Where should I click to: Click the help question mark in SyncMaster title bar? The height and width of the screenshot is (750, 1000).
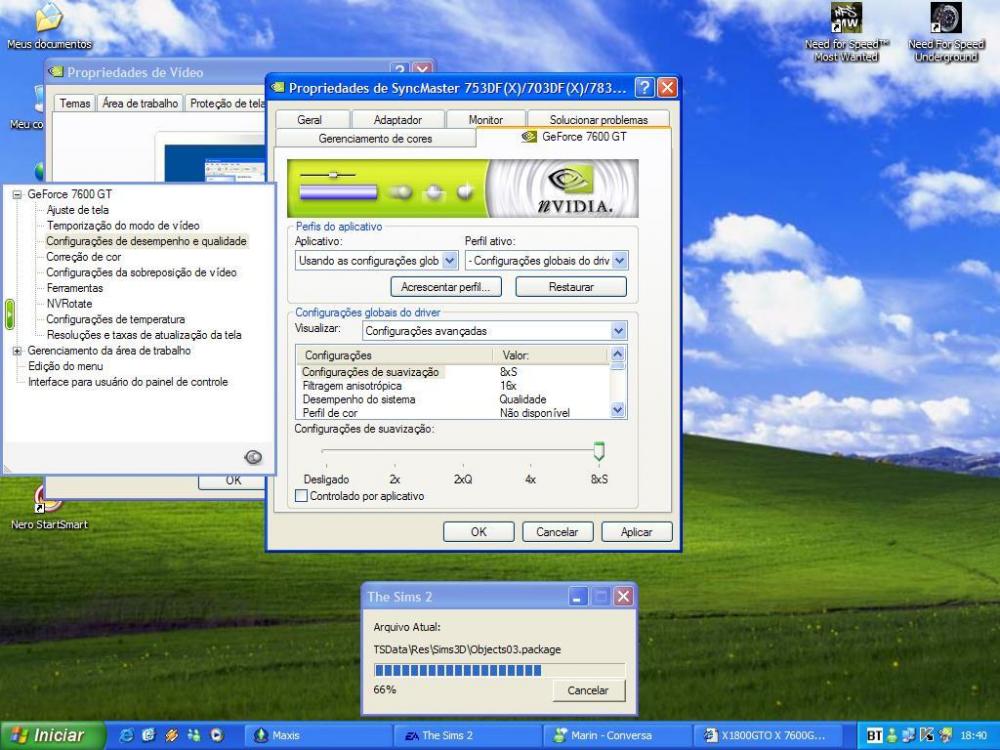click(645, 88)
